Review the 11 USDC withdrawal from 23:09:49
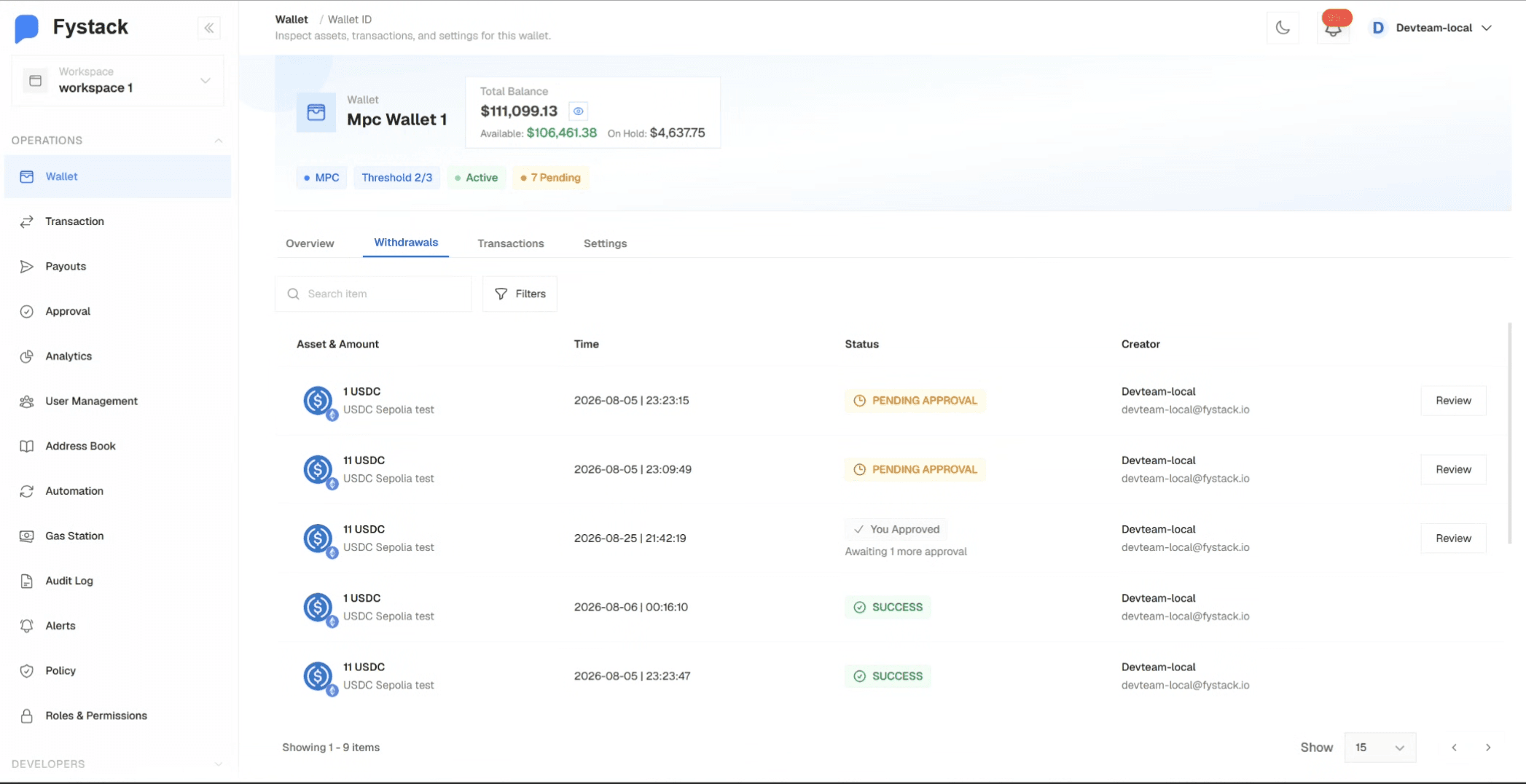 pyautogui.click(x=1453, y=469)
